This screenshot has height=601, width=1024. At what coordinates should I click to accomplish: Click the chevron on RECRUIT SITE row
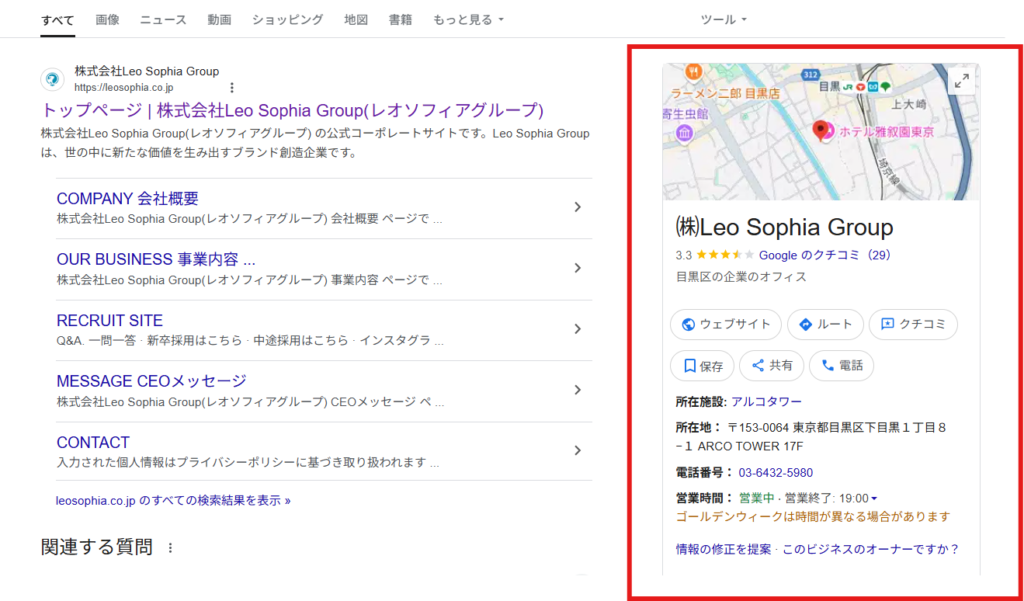pos(577,329)
